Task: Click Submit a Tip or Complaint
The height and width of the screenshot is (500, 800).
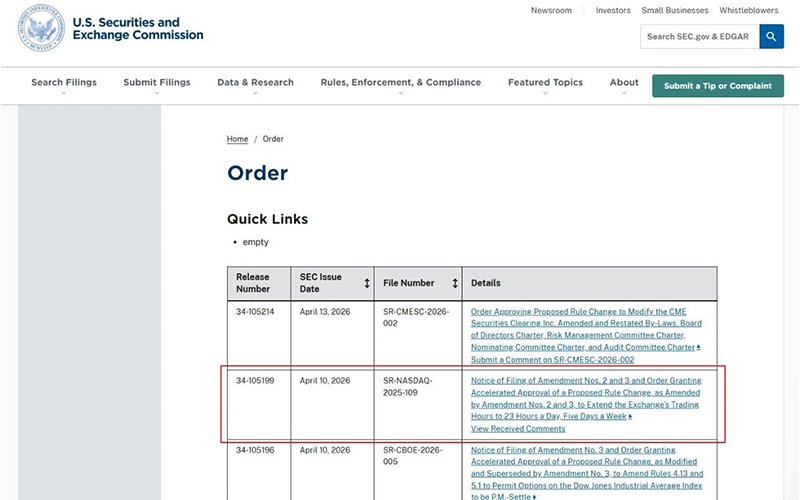Action: point(718,86)
